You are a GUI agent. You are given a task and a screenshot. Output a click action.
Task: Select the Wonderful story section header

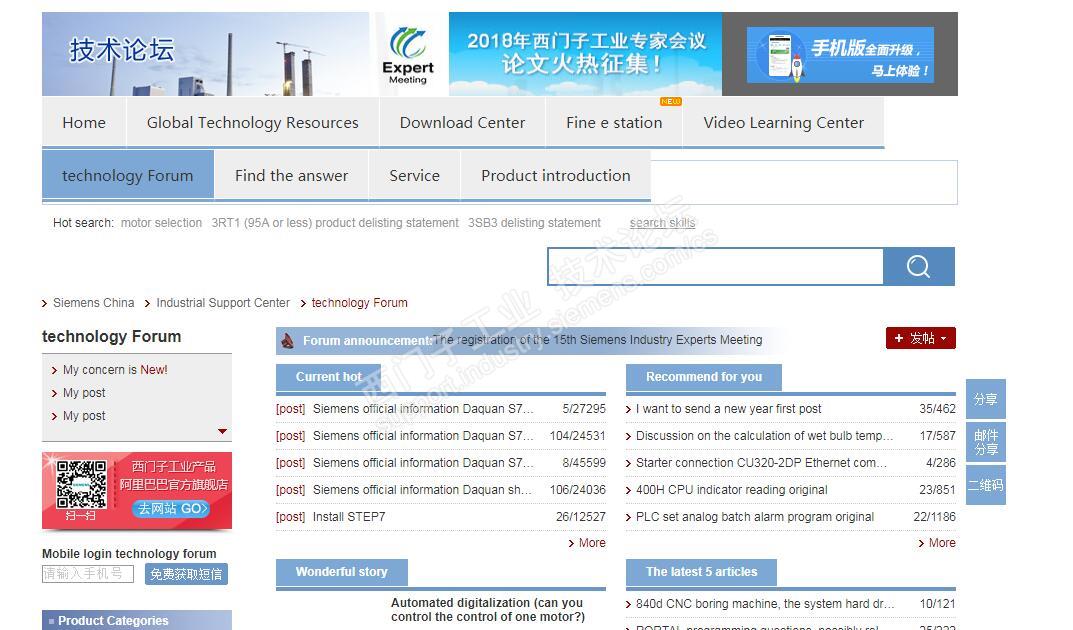[341, 572]
